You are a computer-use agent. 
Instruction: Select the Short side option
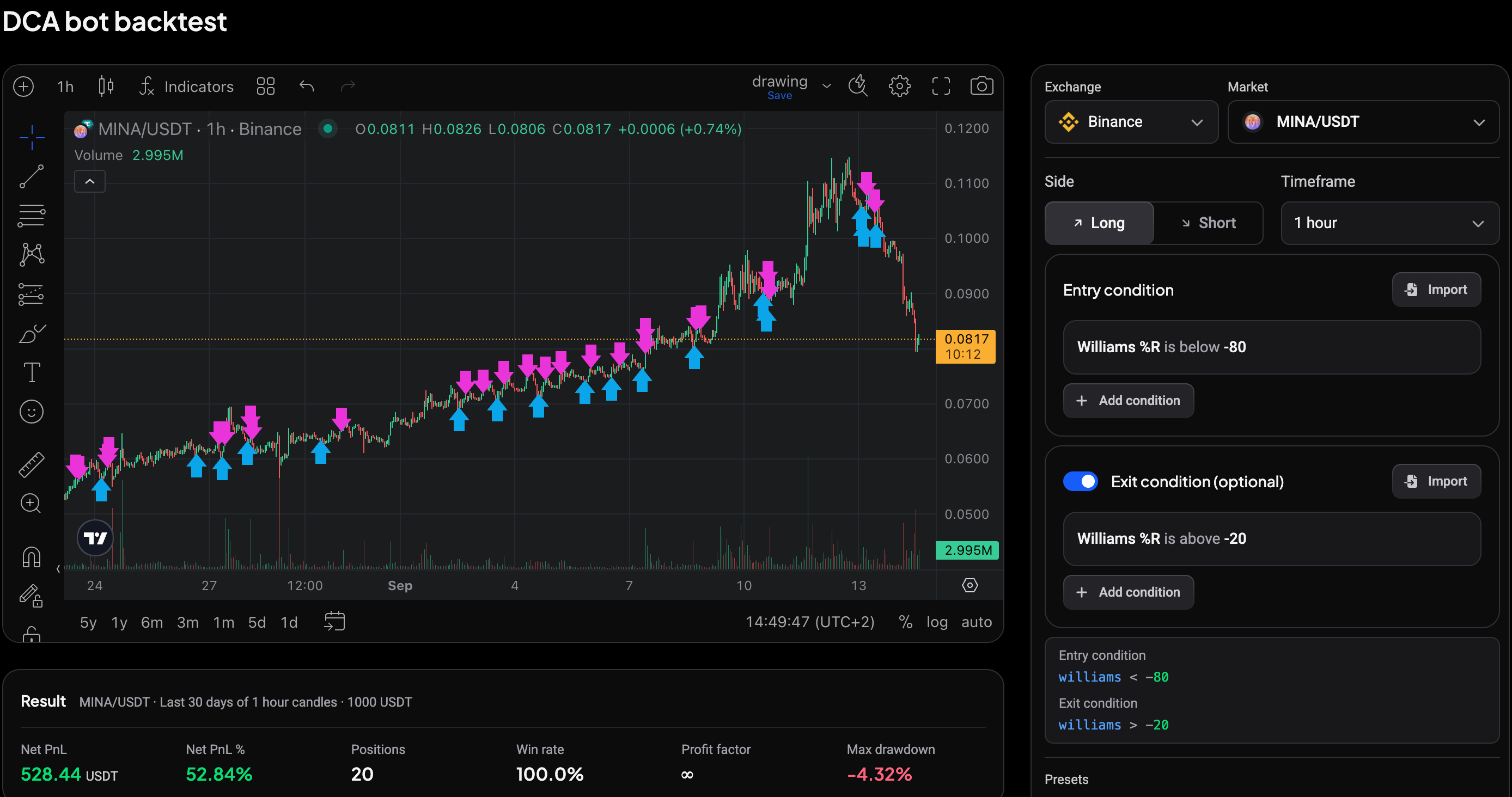pos(1208,223)
